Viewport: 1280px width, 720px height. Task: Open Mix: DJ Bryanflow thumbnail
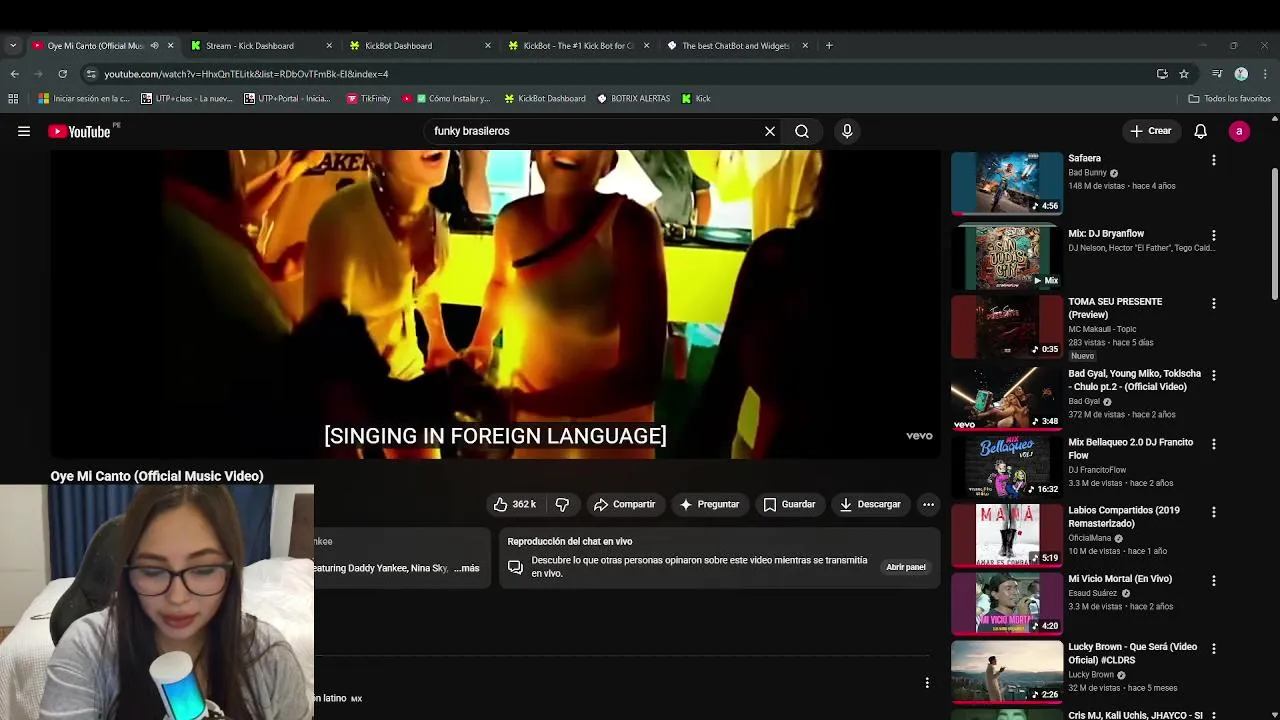pyautogui.click(x=1006, y=257)
